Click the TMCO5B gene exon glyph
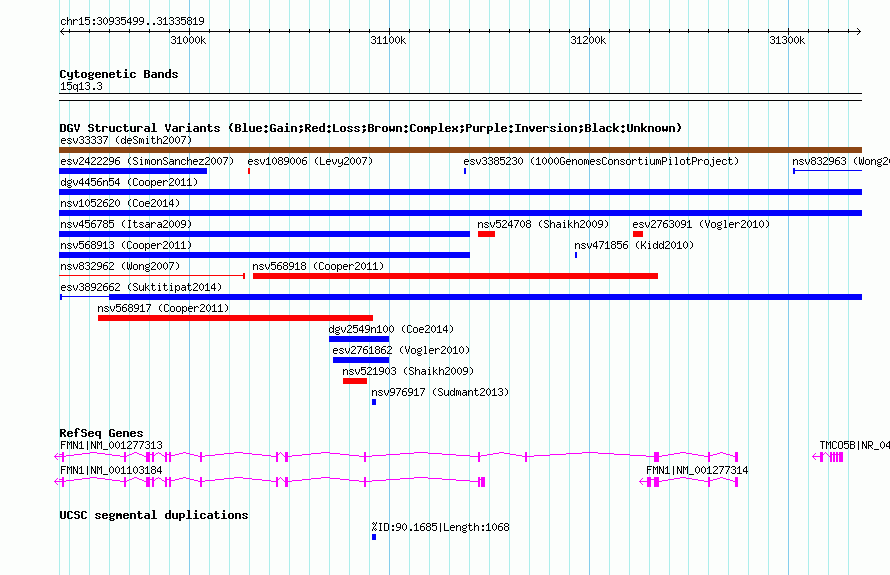Screen dimensions: 890x575 [828, 456]
